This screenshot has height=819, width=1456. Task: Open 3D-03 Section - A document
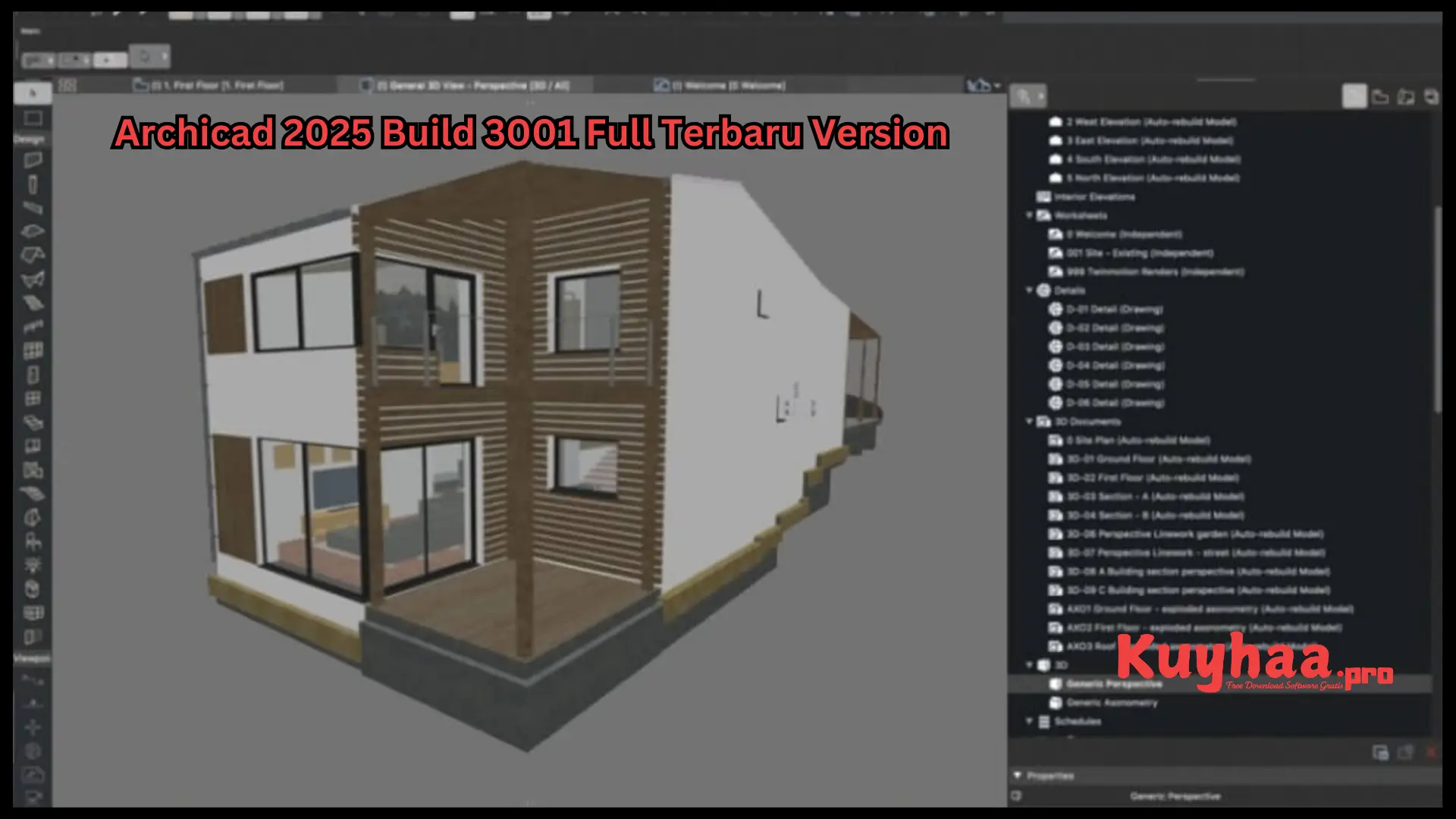tap(1147, 497)
